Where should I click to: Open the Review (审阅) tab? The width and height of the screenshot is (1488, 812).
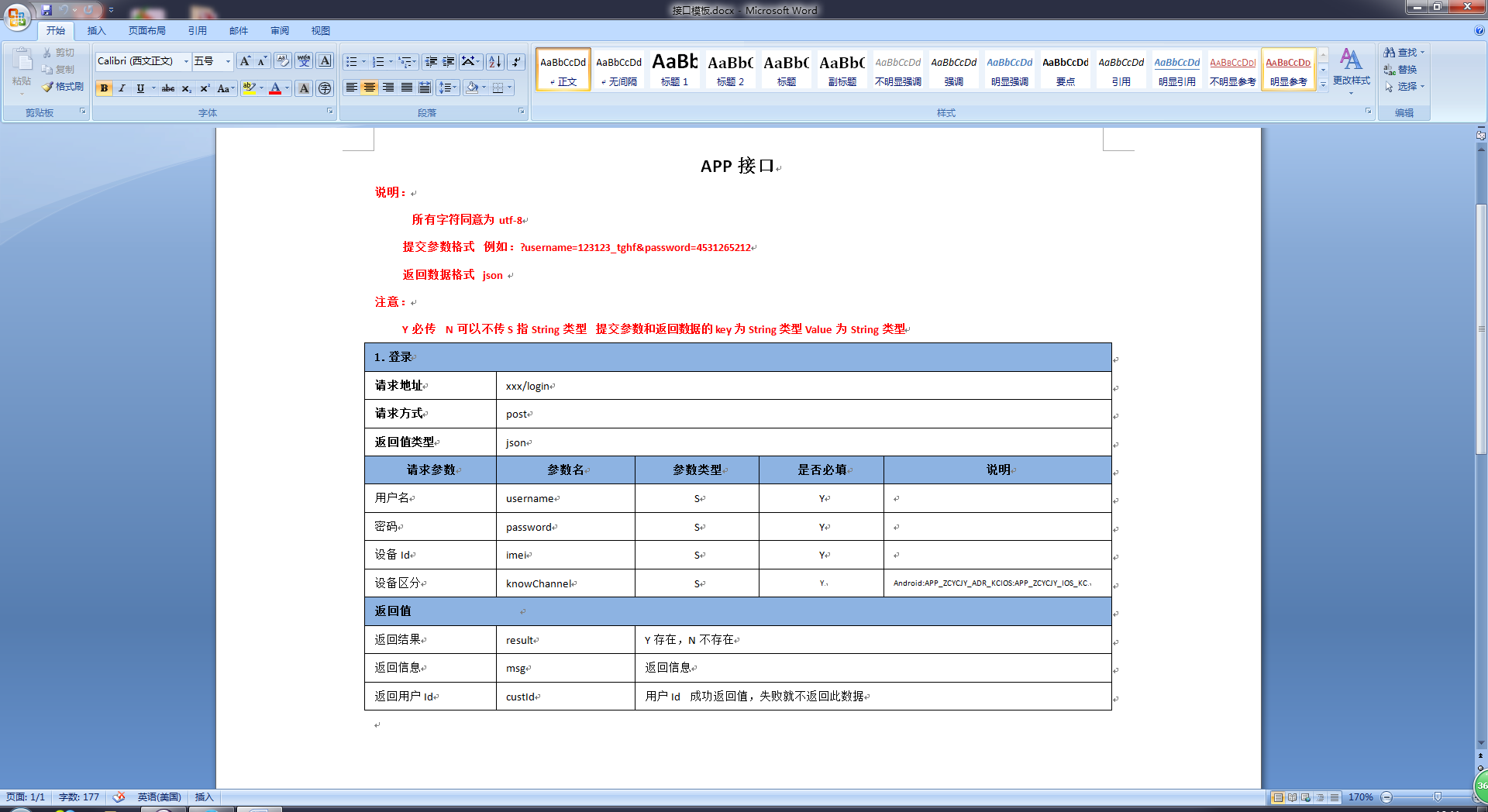click(x=280, y=31)
